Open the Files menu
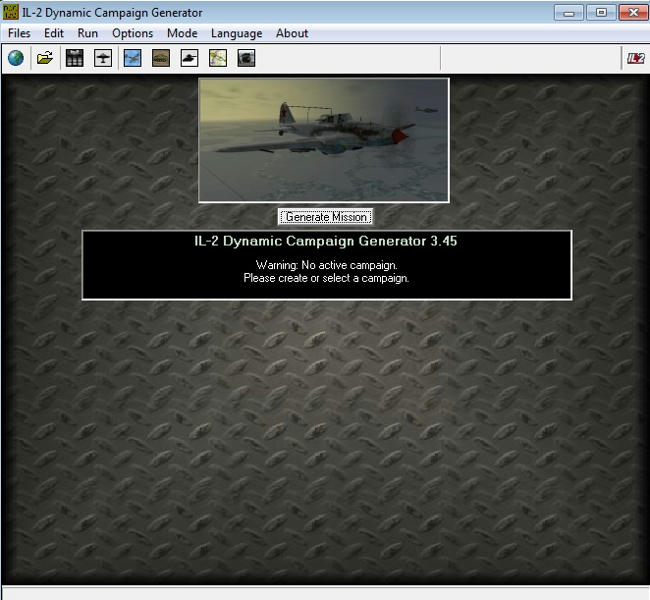Screen dimensions: 650x600 [19, 33]
